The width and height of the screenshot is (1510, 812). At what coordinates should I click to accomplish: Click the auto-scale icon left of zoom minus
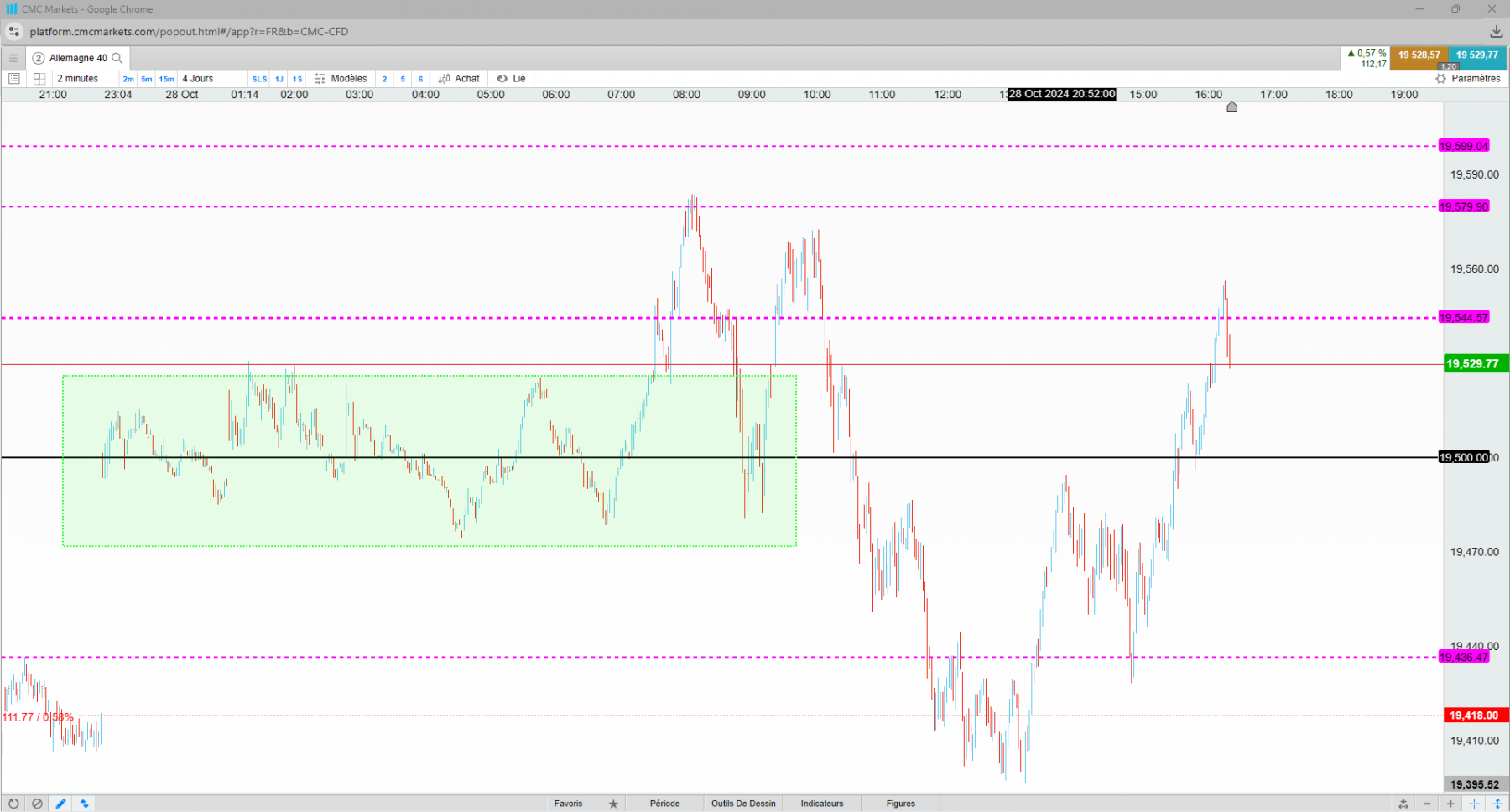(x=1403, y=804)
